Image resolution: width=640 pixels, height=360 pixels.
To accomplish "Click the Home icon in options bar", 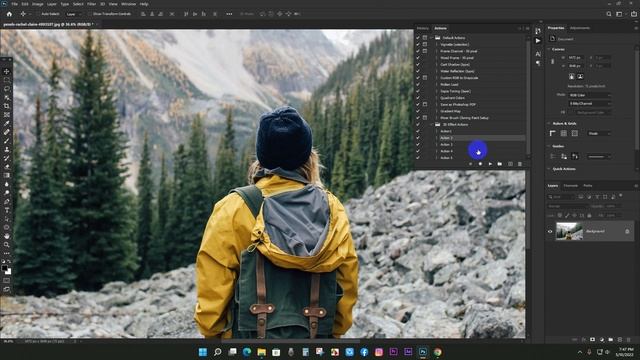I will 9,14.
